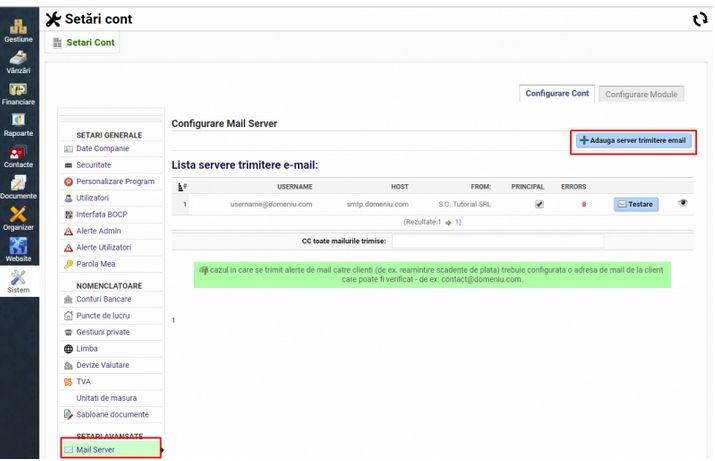Image resolution: width=715 pixels, height=461 pixels.
Task: Click Adauga server trimitere email button
Action: (632, 141)
